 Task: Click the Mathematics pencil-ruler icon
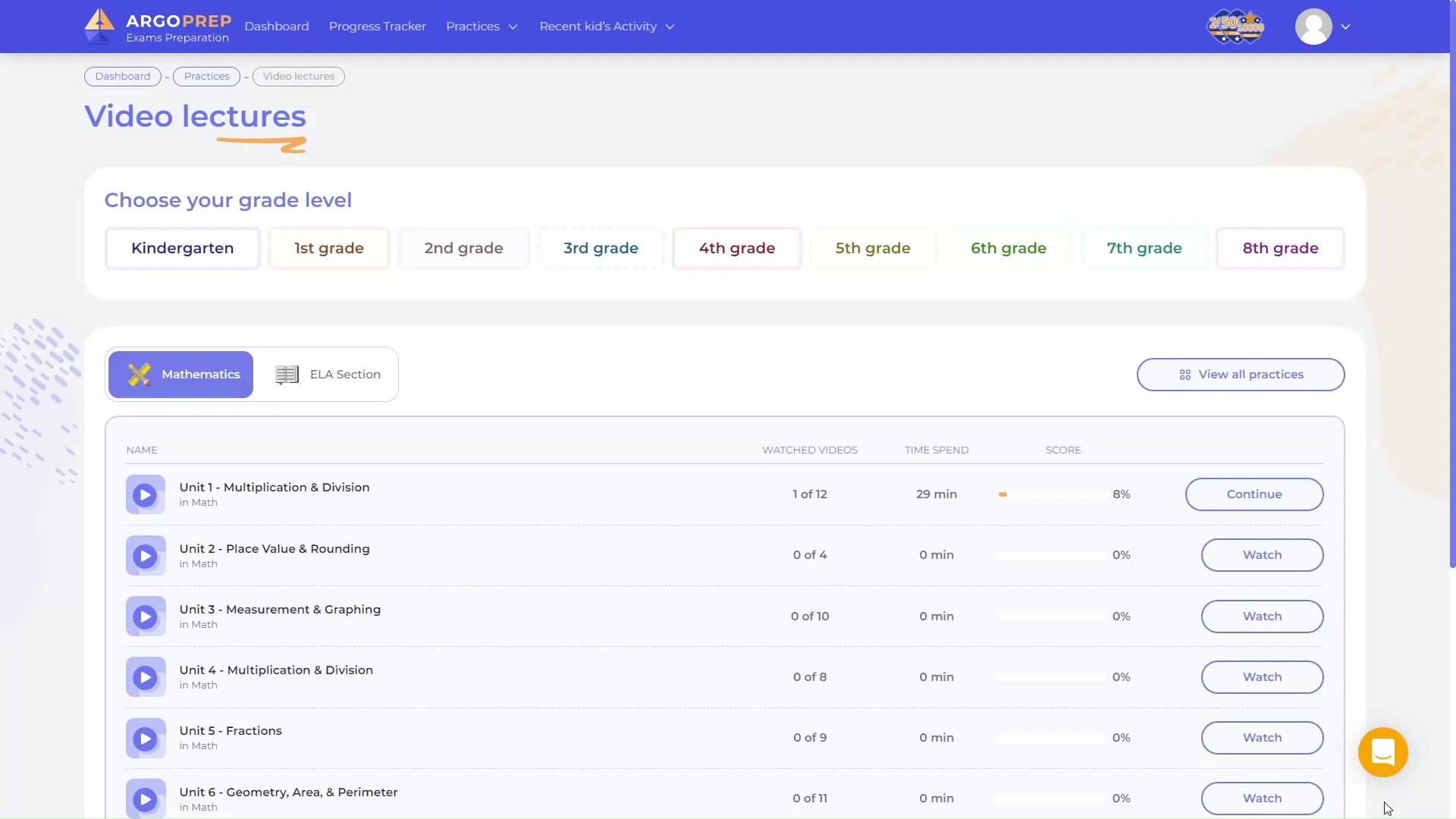140,375
